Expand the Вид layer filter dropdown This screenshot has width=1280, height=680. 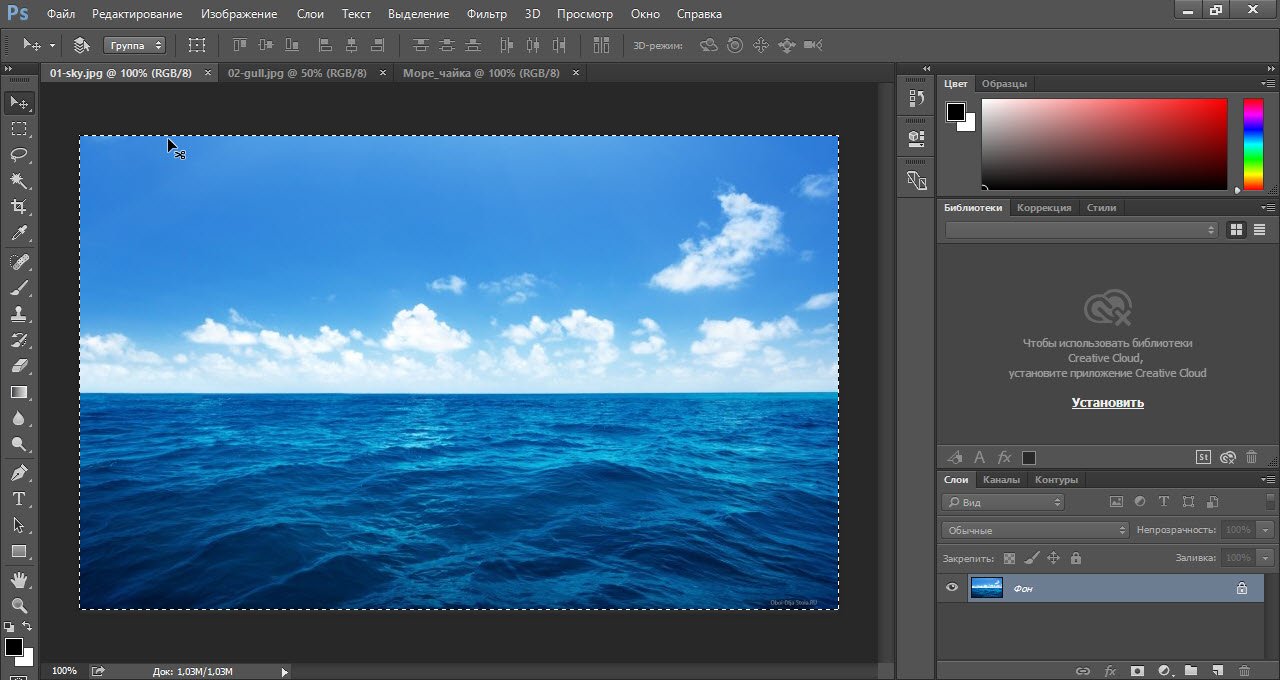[1004, 502]
